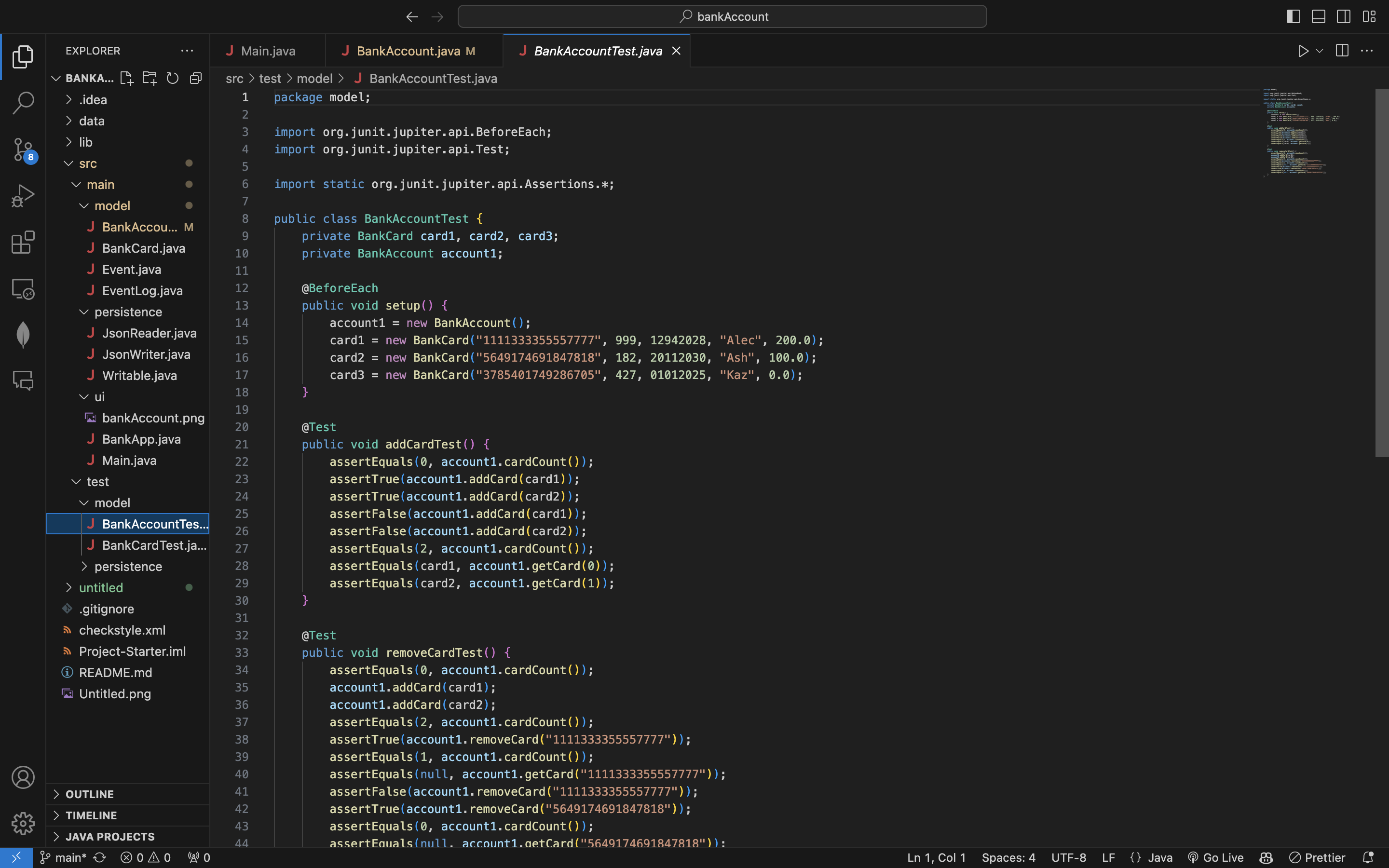The width and height of the screenshot is (1389, 868).
Task: Refresh the explorer file tree
Action: tap(172, 78)
